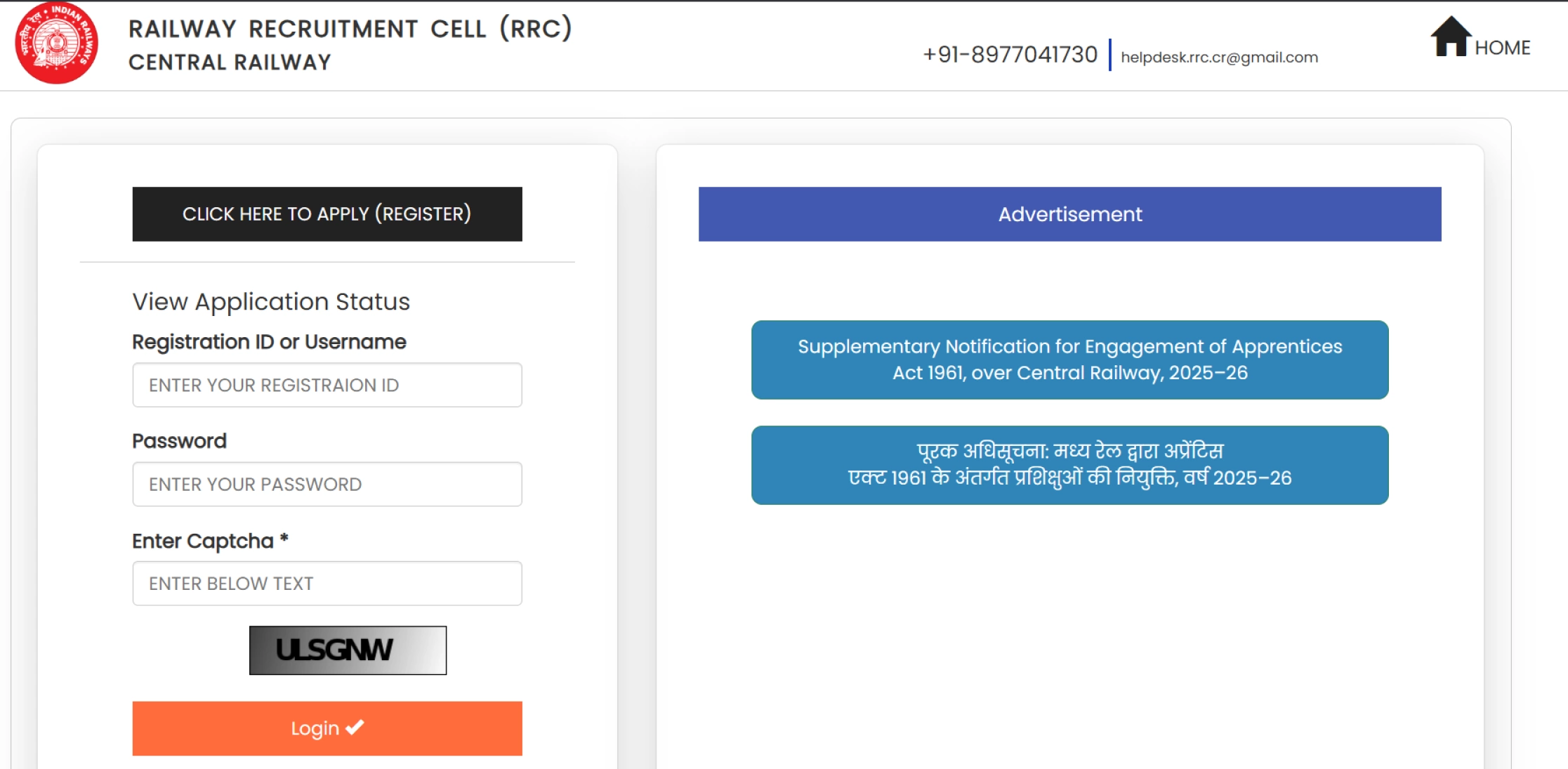Click the Indian Railways circular logo
Viewport: 1568px width, 769px height.
point(56,44)
